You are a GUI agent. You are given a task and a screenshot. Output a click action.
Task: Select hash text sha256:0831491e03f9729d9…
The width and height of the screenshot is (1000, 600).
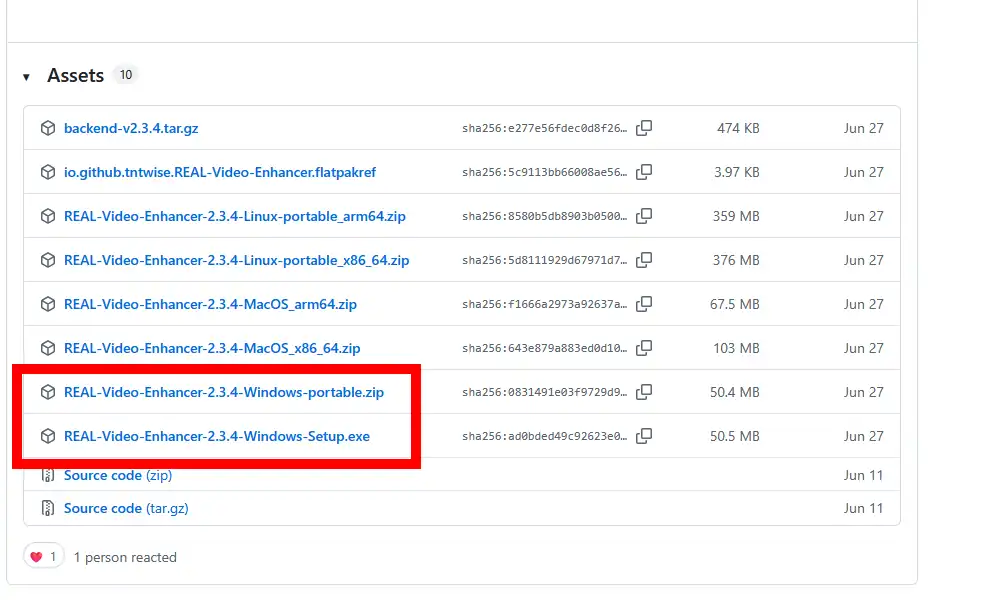tap(545, 392)
